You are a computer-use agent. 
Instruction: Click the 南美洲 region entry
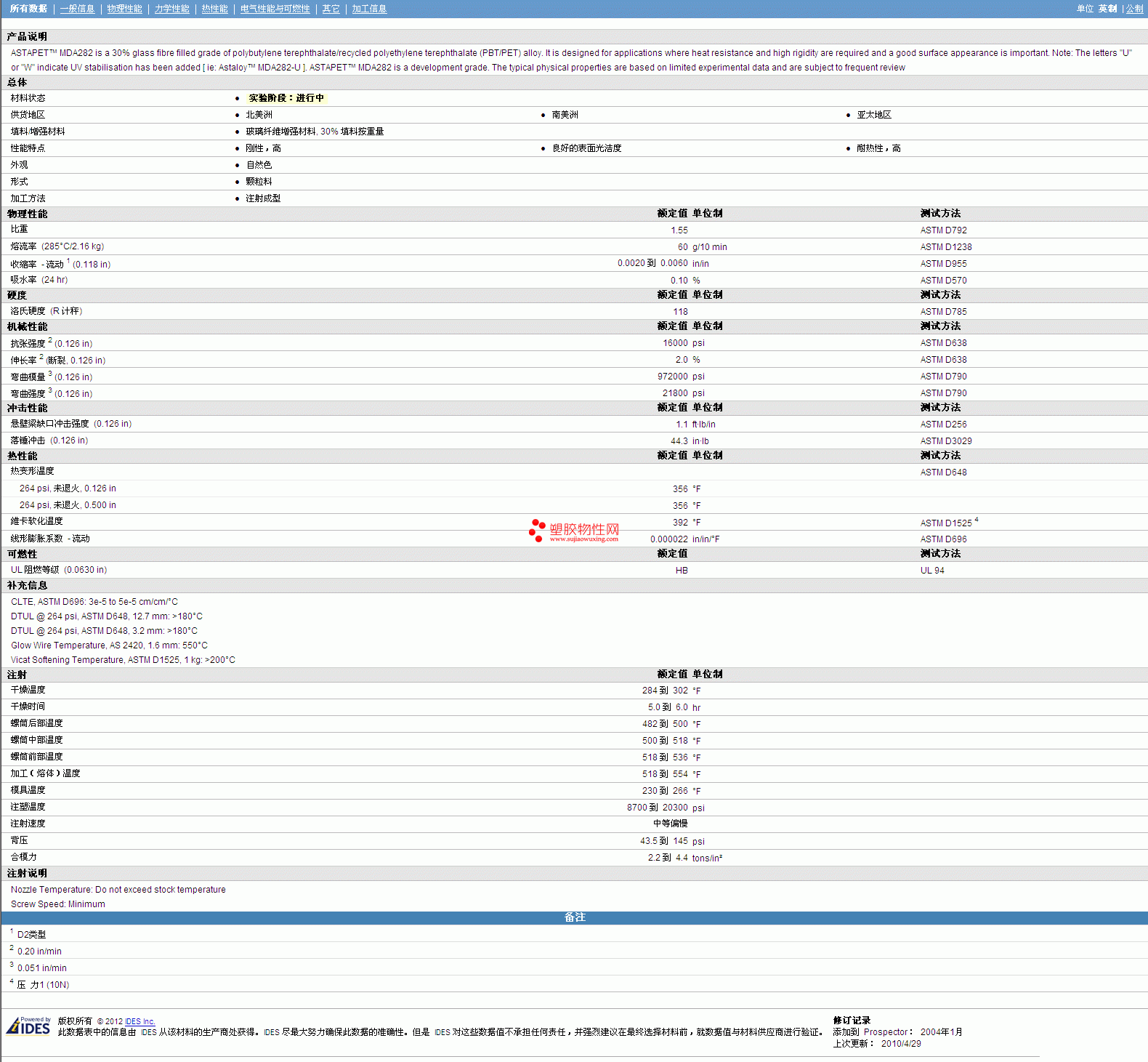click(565, 115)
